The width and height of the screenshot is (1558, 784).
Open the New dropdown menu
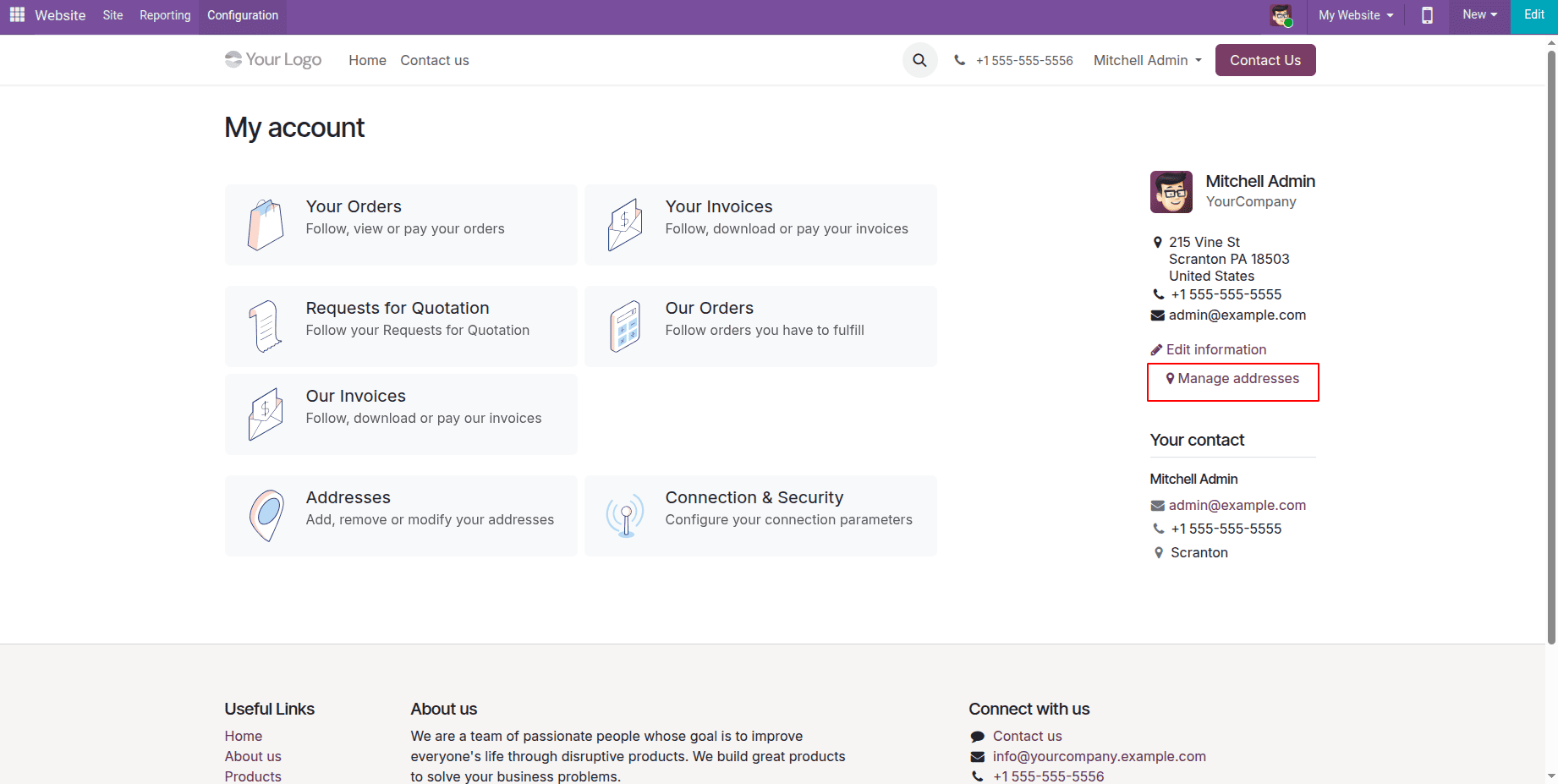coord(1480,14)
